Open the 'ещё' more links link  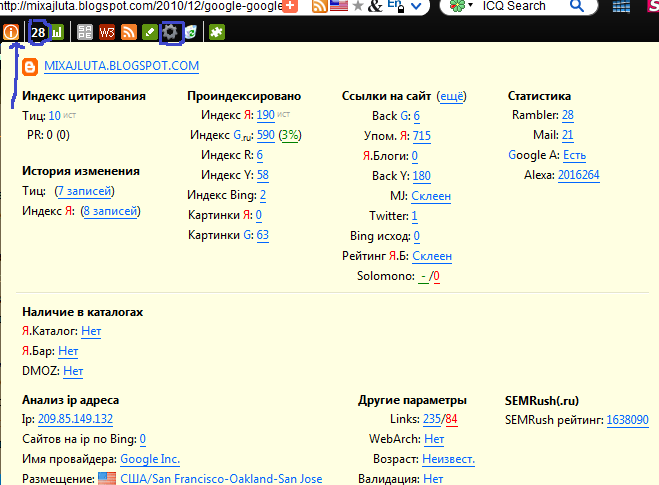452,96
